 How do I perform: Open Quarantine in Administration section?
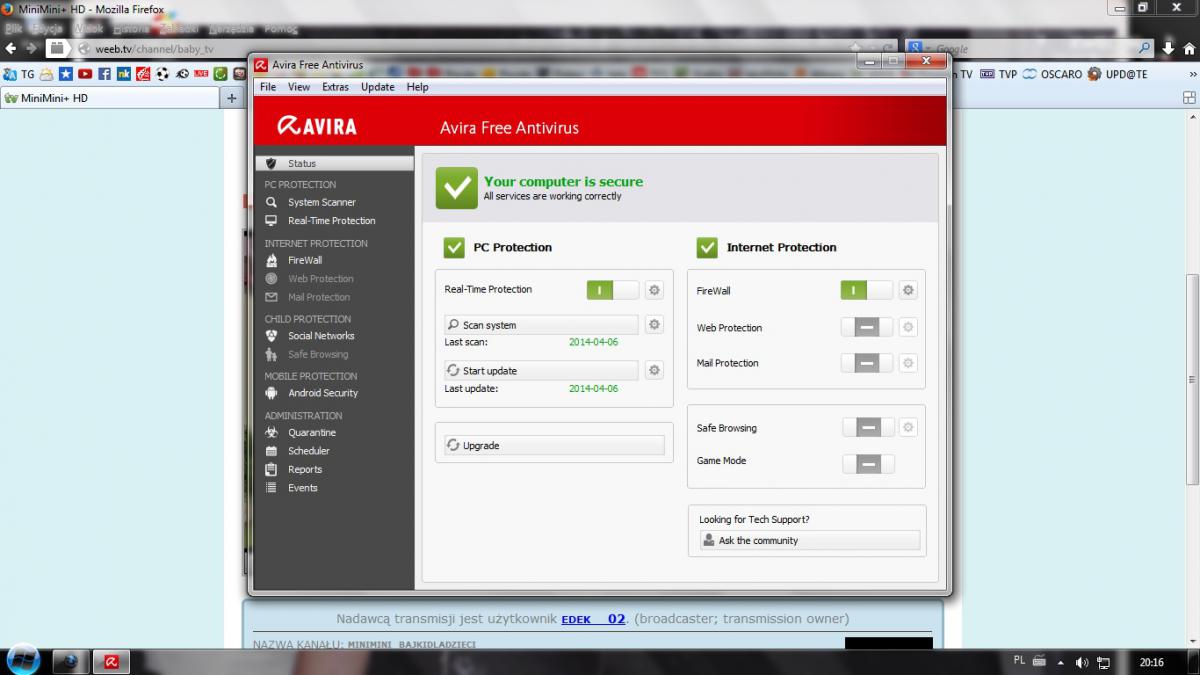312,433
